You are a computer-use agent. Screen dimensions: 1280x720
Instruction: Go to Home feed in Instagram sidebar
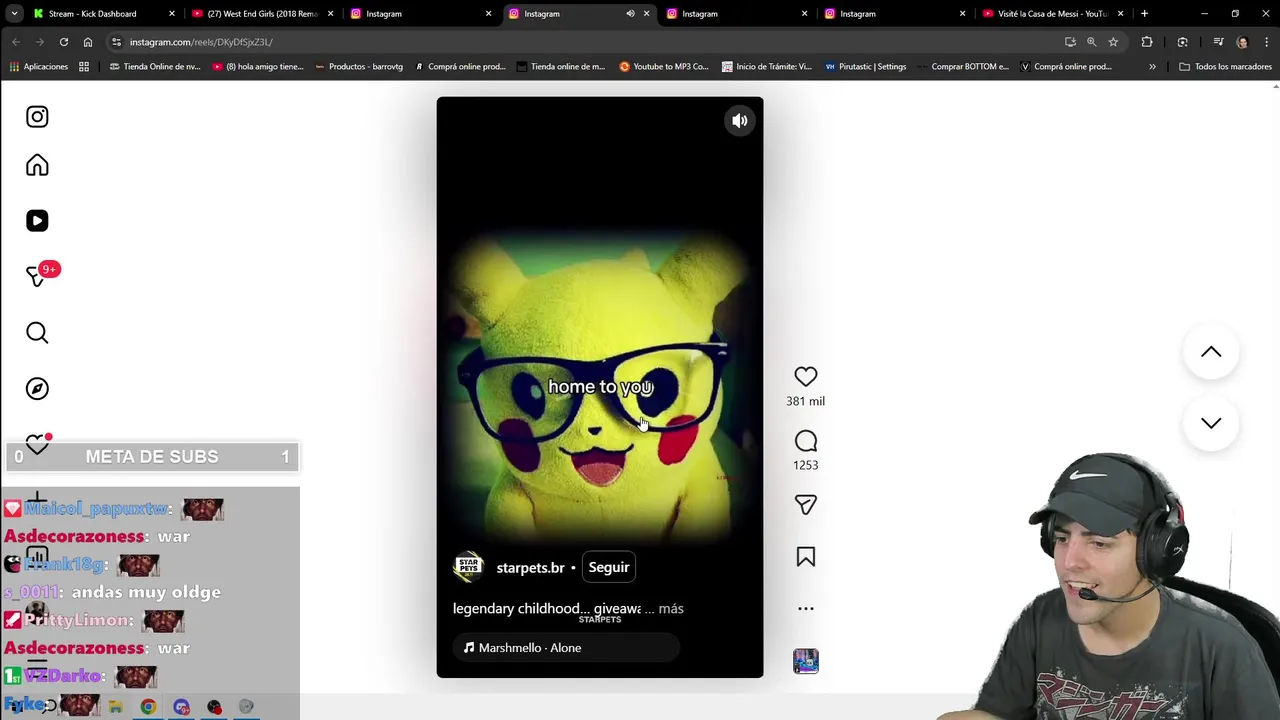[37, 165]
